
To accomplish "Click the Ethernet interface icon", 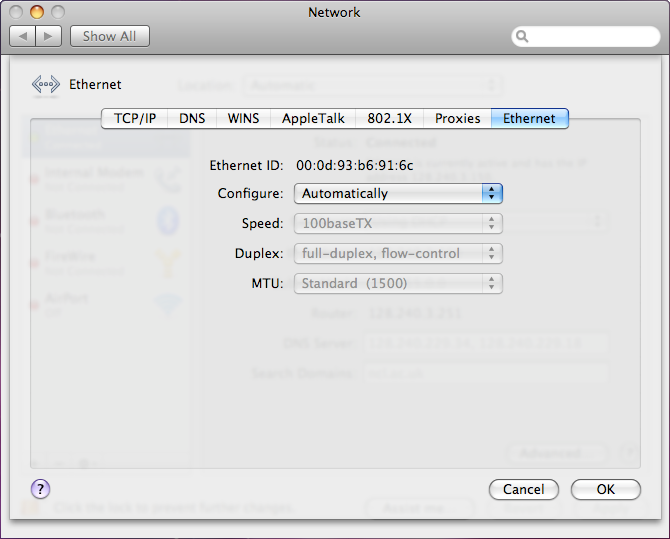I will tap(46, 85).
